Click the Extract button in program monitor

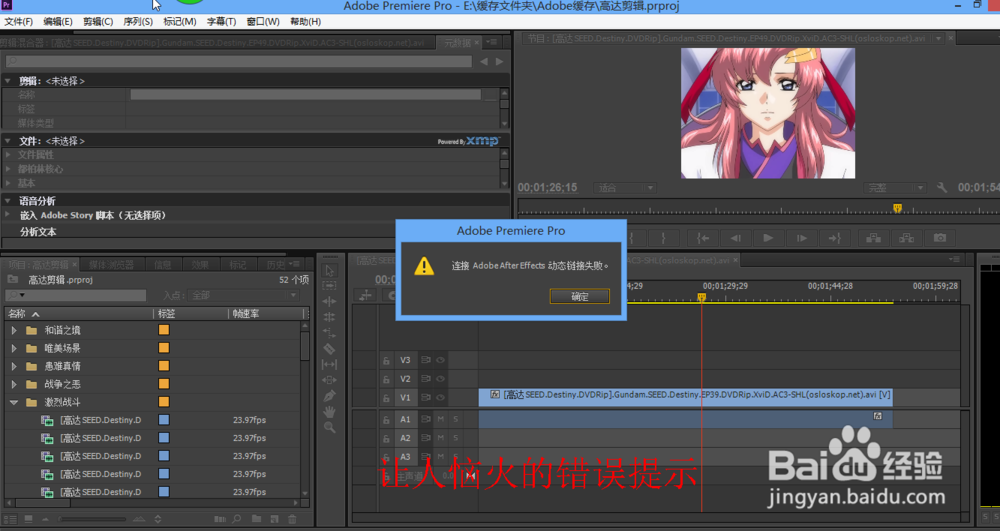pyautogui.click(x=906, y=238)
